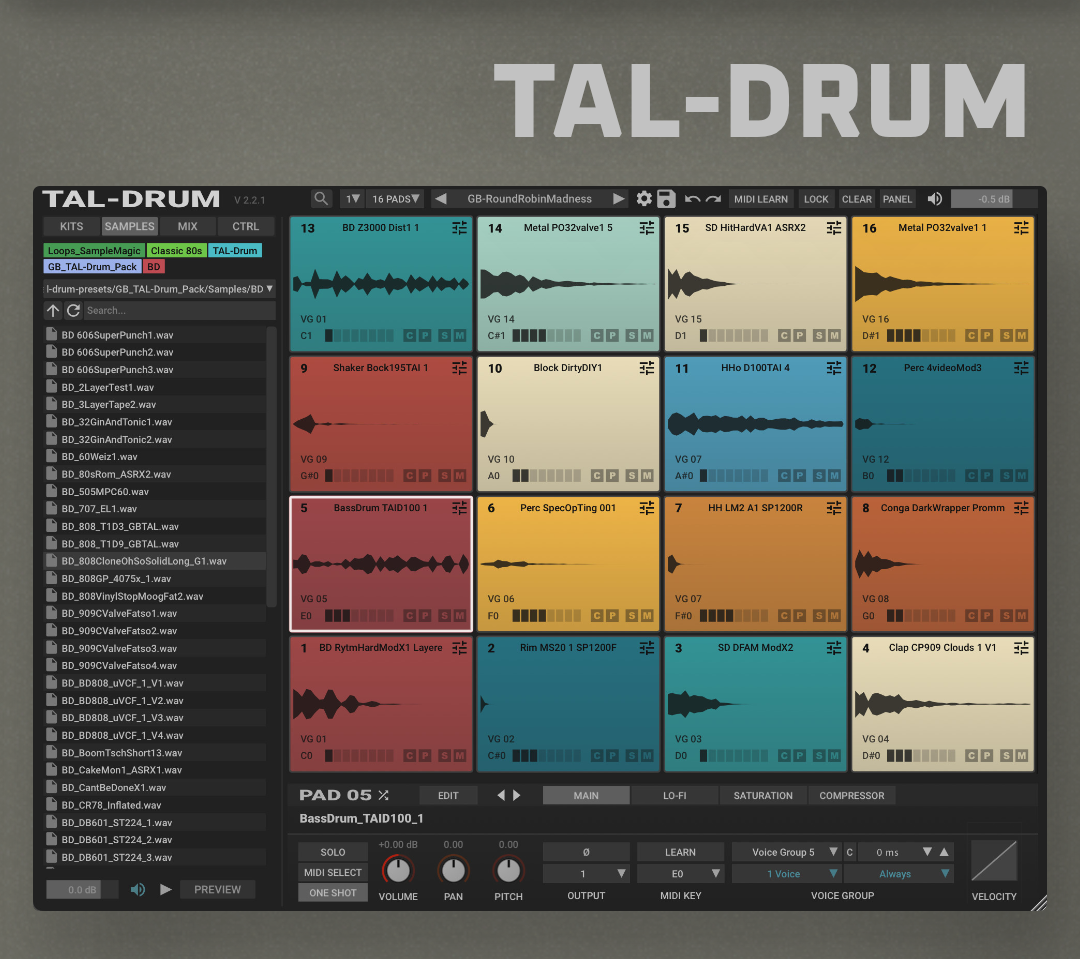
Task: Open pad 1 mixer settings icon
Action: click(x=459, y=648)
